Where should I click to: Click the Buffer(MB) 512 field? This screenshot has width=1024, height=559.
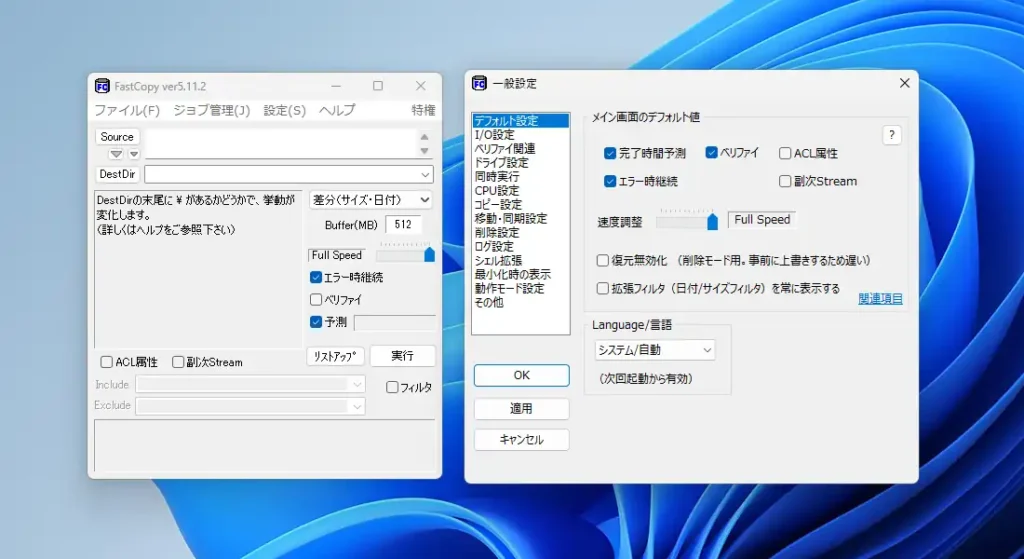point(404,225)
